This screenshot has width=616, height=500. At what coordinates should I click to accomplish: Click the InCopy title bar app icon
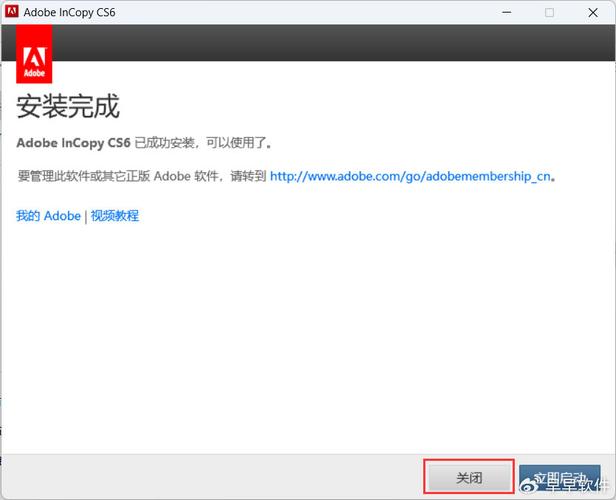click(11, 11)
